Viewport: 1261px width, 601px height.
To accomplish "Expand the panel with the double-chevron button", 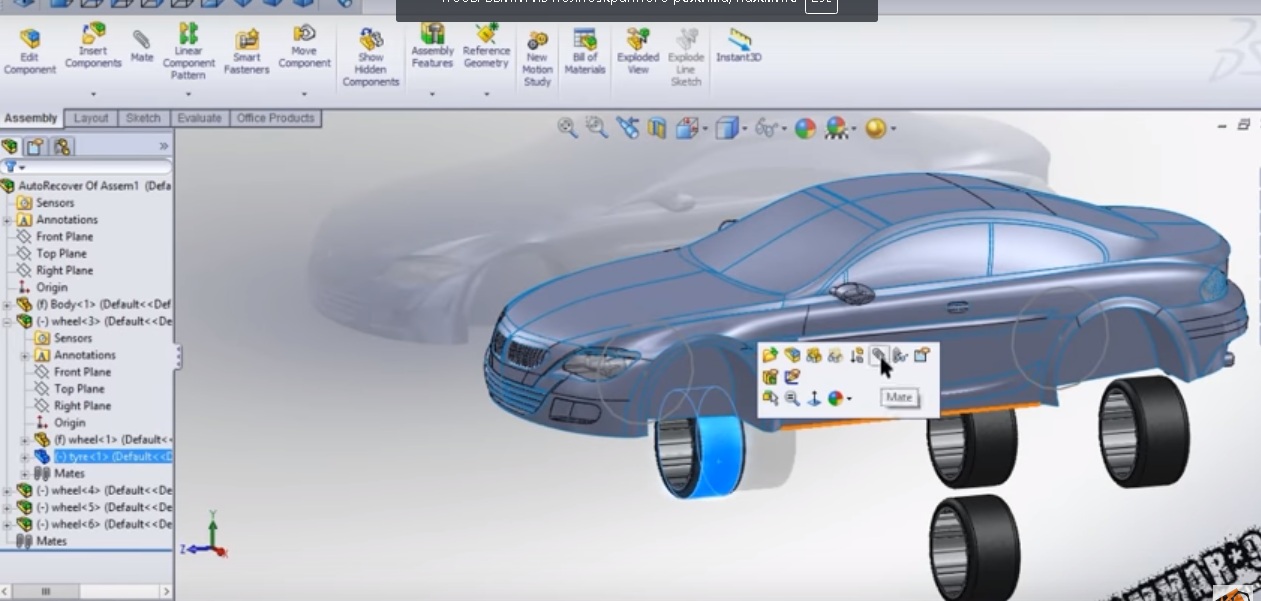I will click(163, 146).
